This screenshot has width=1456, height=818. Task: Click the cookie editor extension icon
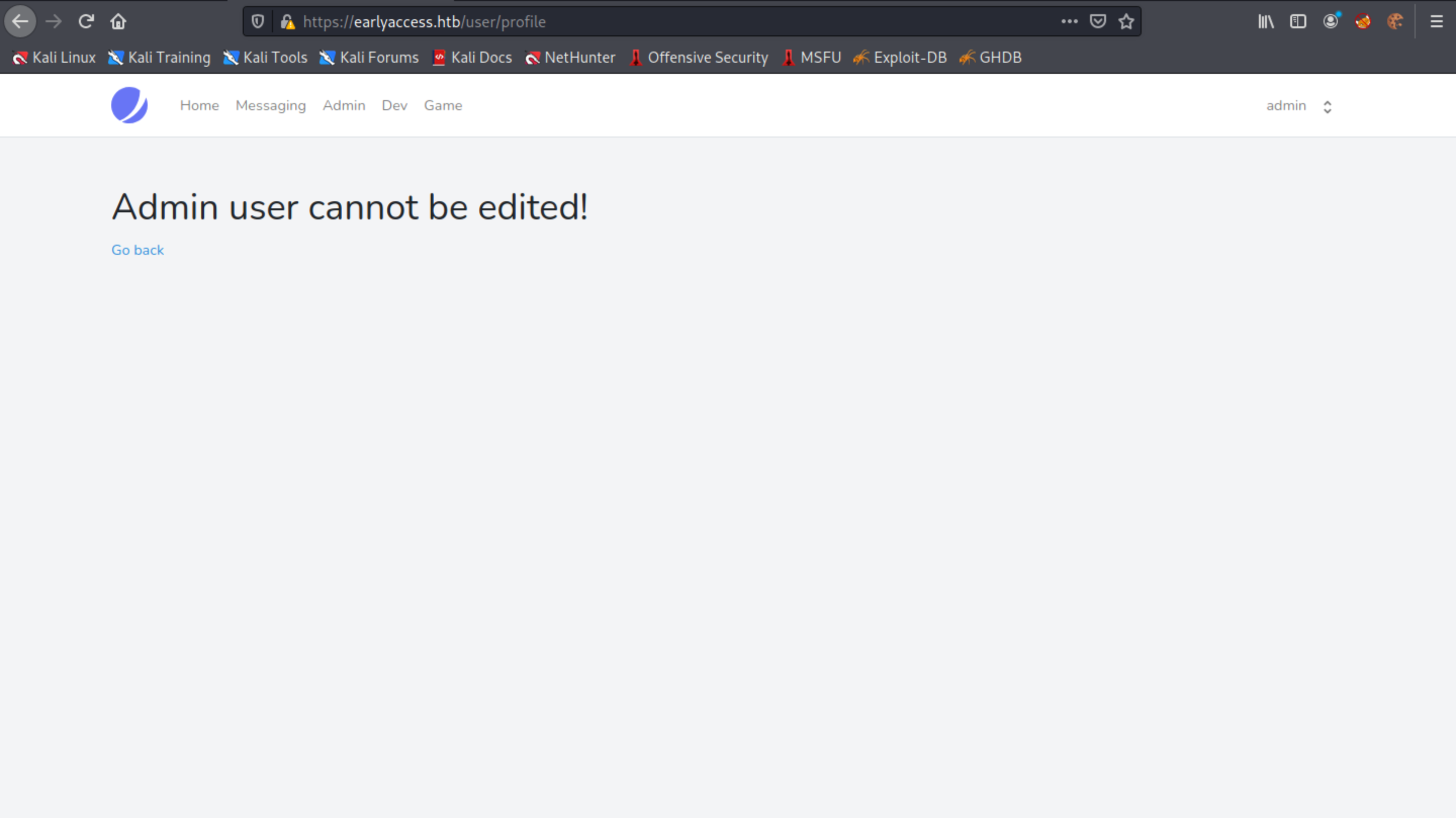(1395, 21)
